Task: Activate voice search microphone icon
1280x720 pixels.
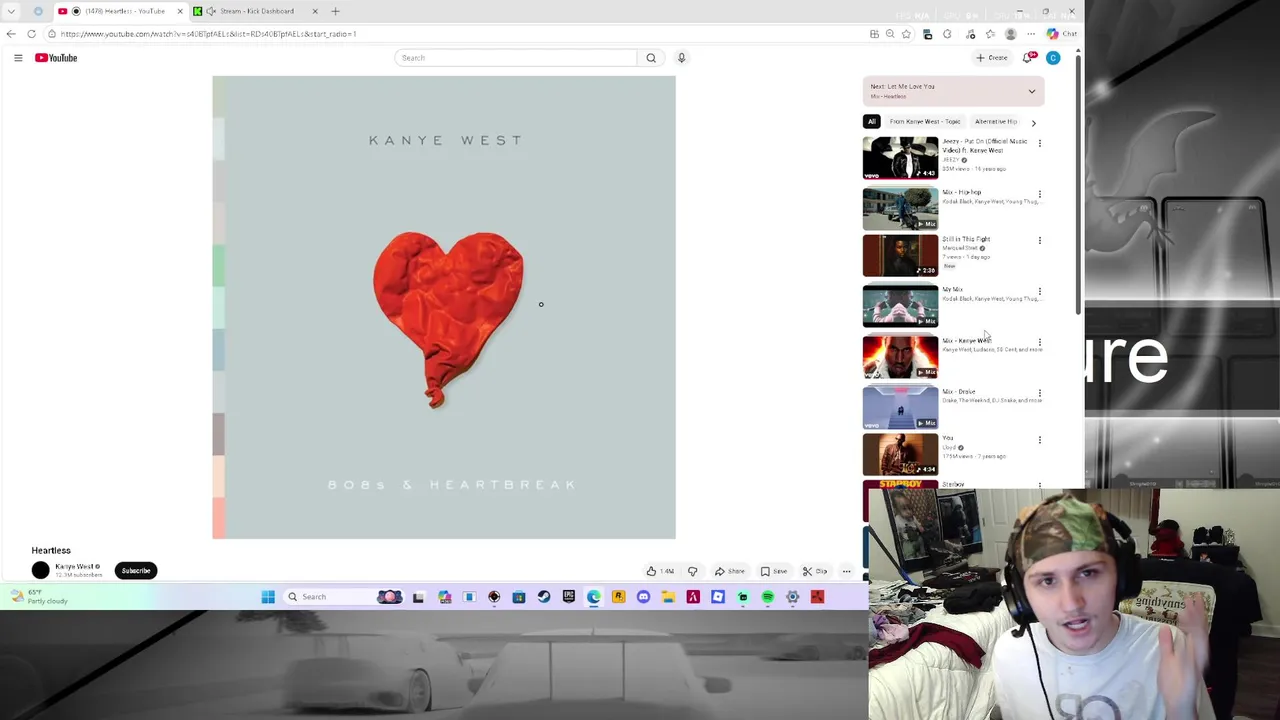Action: point(681,58)
